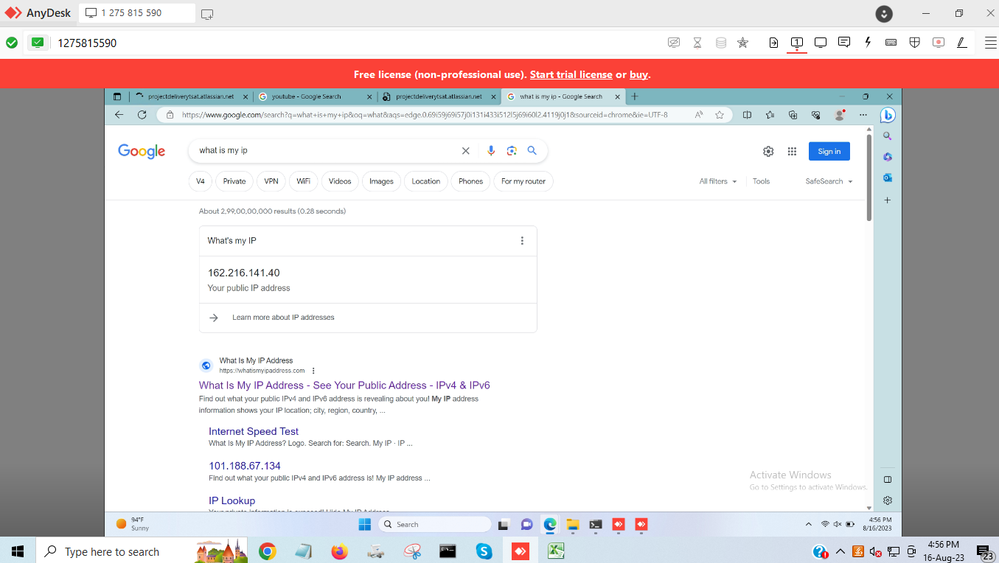Click AnyDesk display settings monitor icon
999x563 pixels.
tap(821, 43)
